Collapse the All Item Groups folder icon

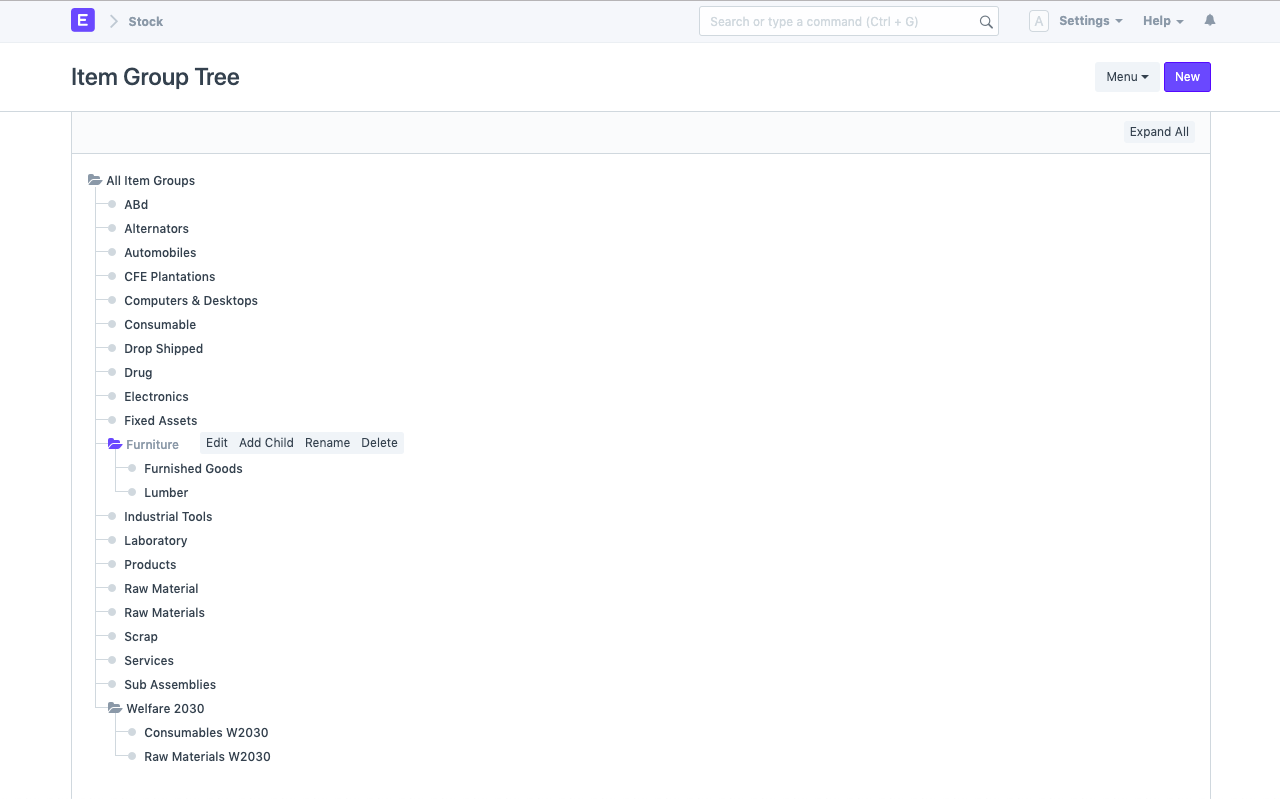95,180
